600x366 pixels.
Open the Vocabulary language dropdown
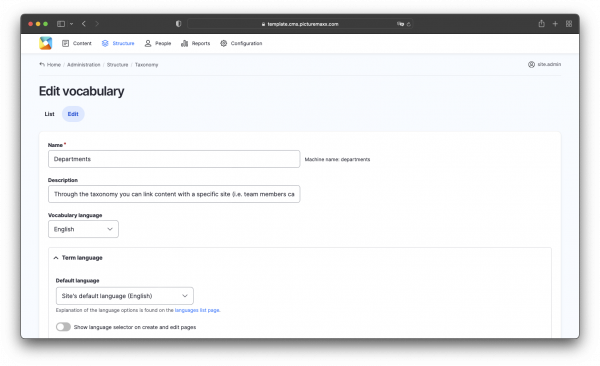pyautogui.click(x=83, y=229)
